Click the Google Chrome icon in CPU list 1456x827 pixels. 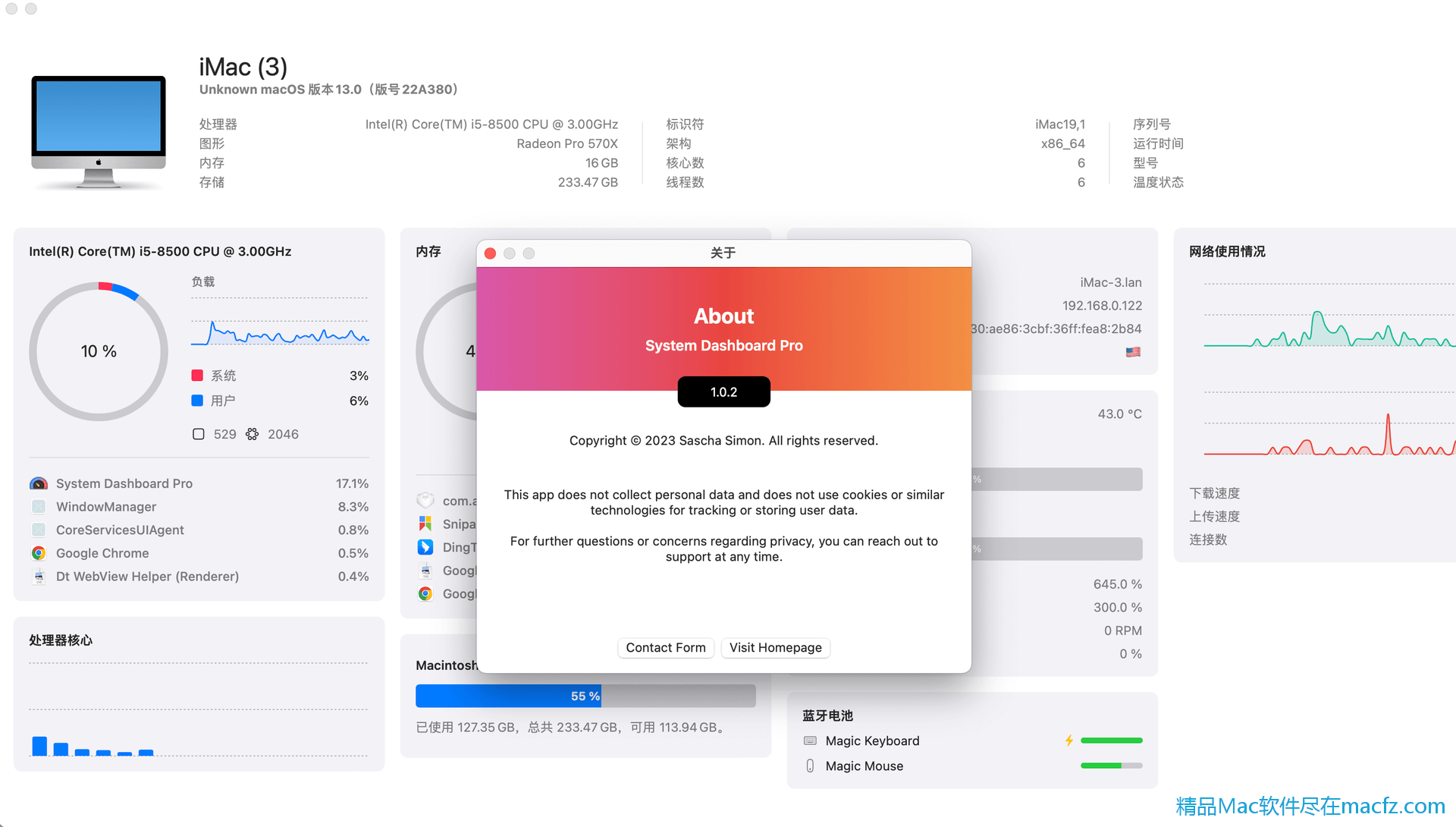(39, 553)
